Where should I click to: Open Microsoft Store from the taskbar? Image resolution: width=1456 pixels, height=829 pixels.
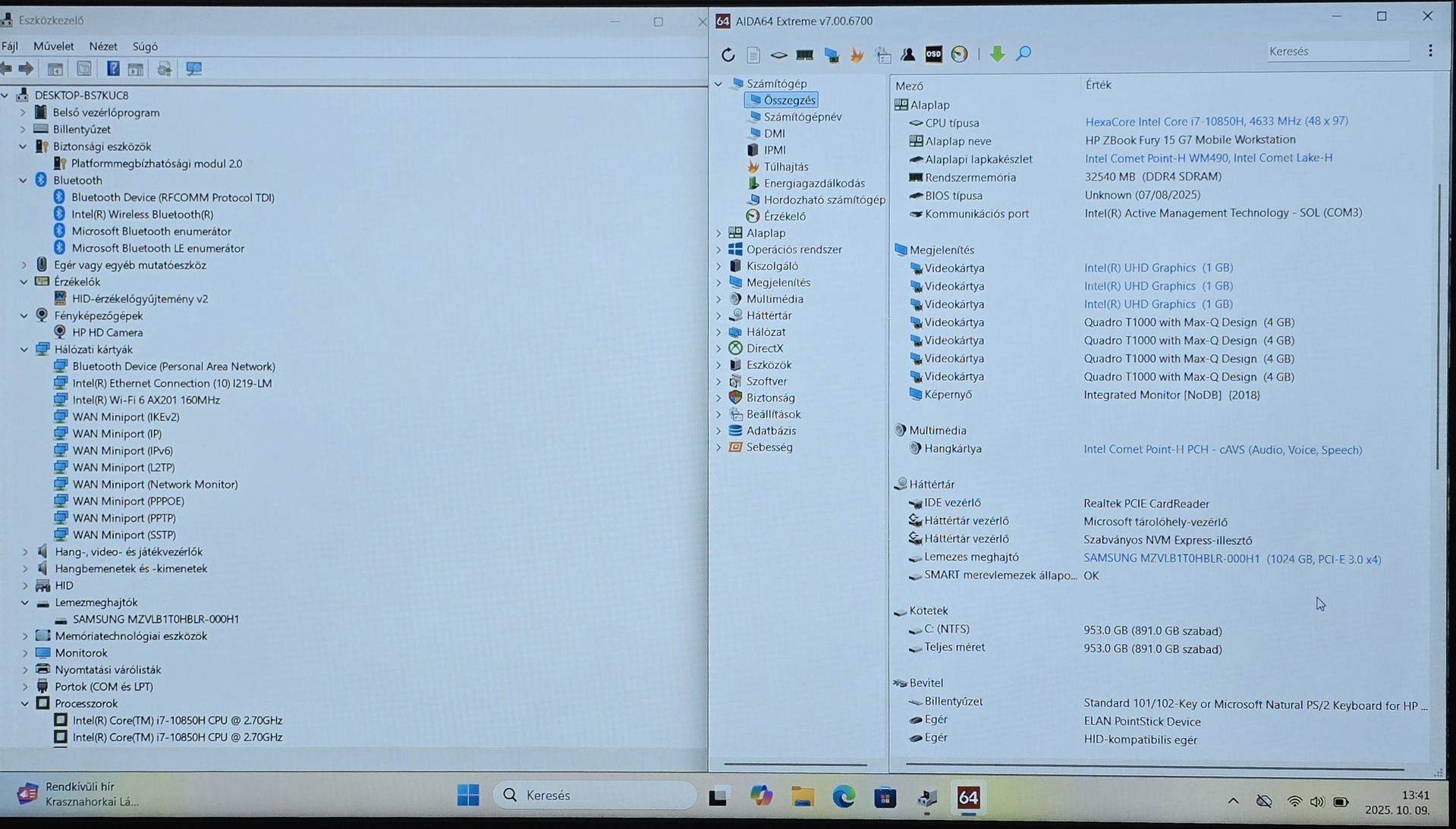885,797
